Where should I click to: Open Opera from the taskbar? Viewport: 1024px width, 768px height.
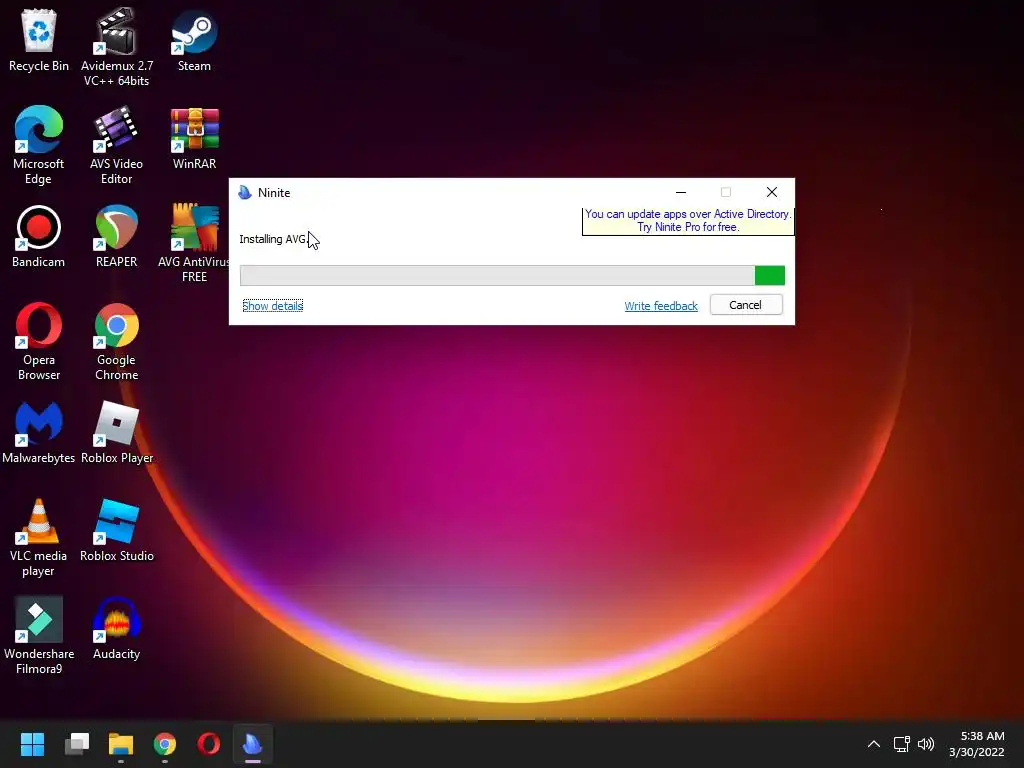click(208, 744)
